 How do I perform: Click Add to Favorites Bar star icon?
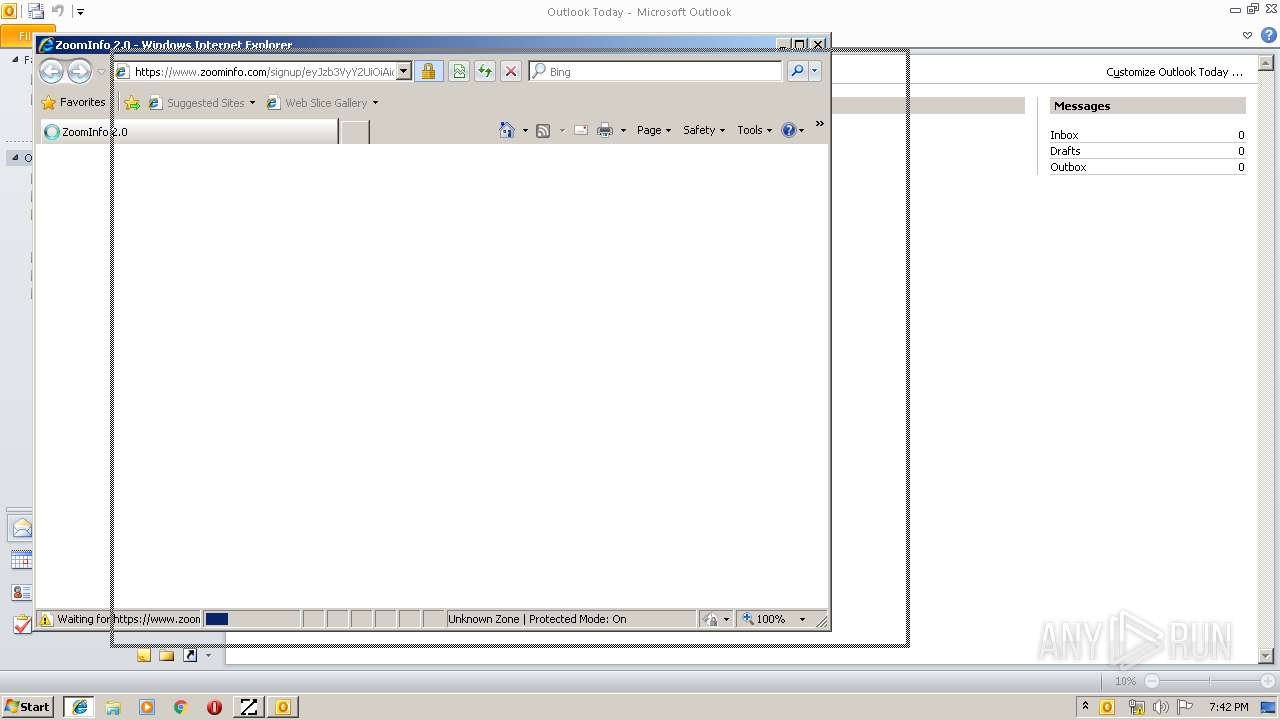(132, 102)
